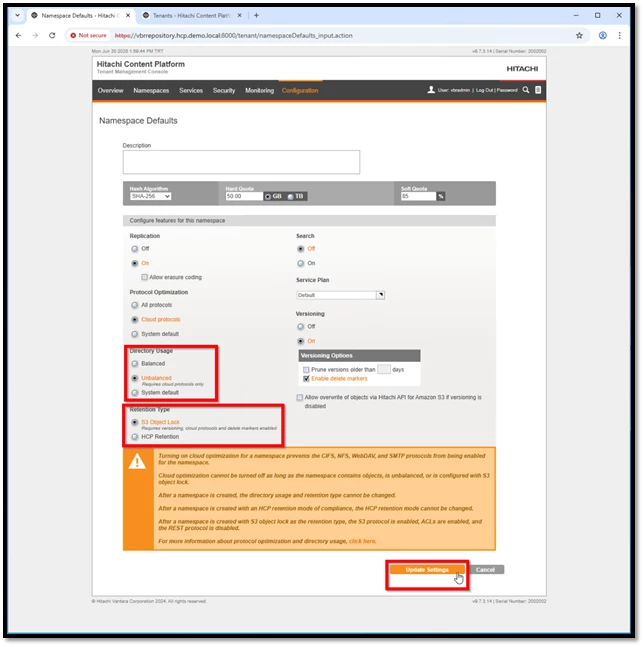644x647 pixels.
Task: Select HCP Retention type
Action: 134,437
